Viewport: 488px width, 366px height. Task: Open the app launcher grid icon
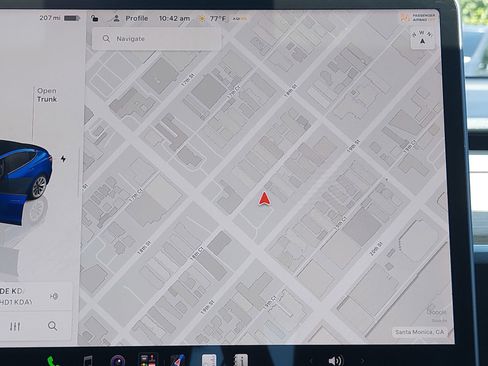coord(148,360)
